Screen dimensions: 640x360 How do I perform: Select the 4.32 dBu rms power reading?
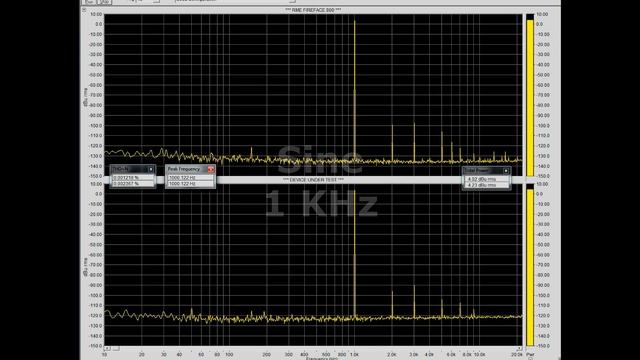(486, 179)
